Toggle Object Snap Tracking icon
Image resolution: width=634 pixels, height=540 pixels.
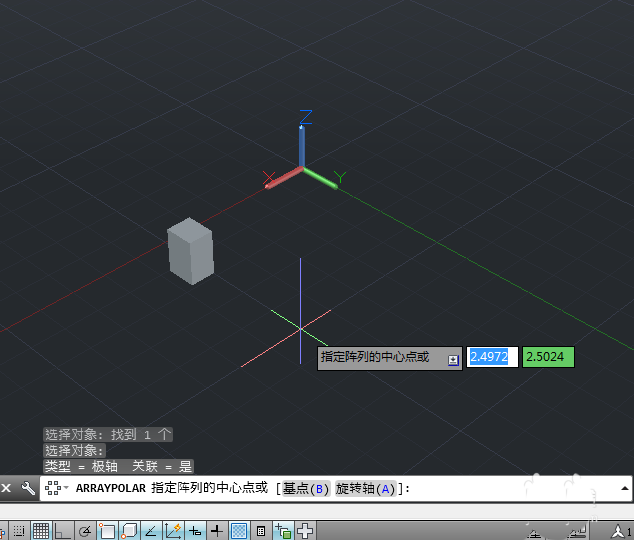(x=151, y=531)
